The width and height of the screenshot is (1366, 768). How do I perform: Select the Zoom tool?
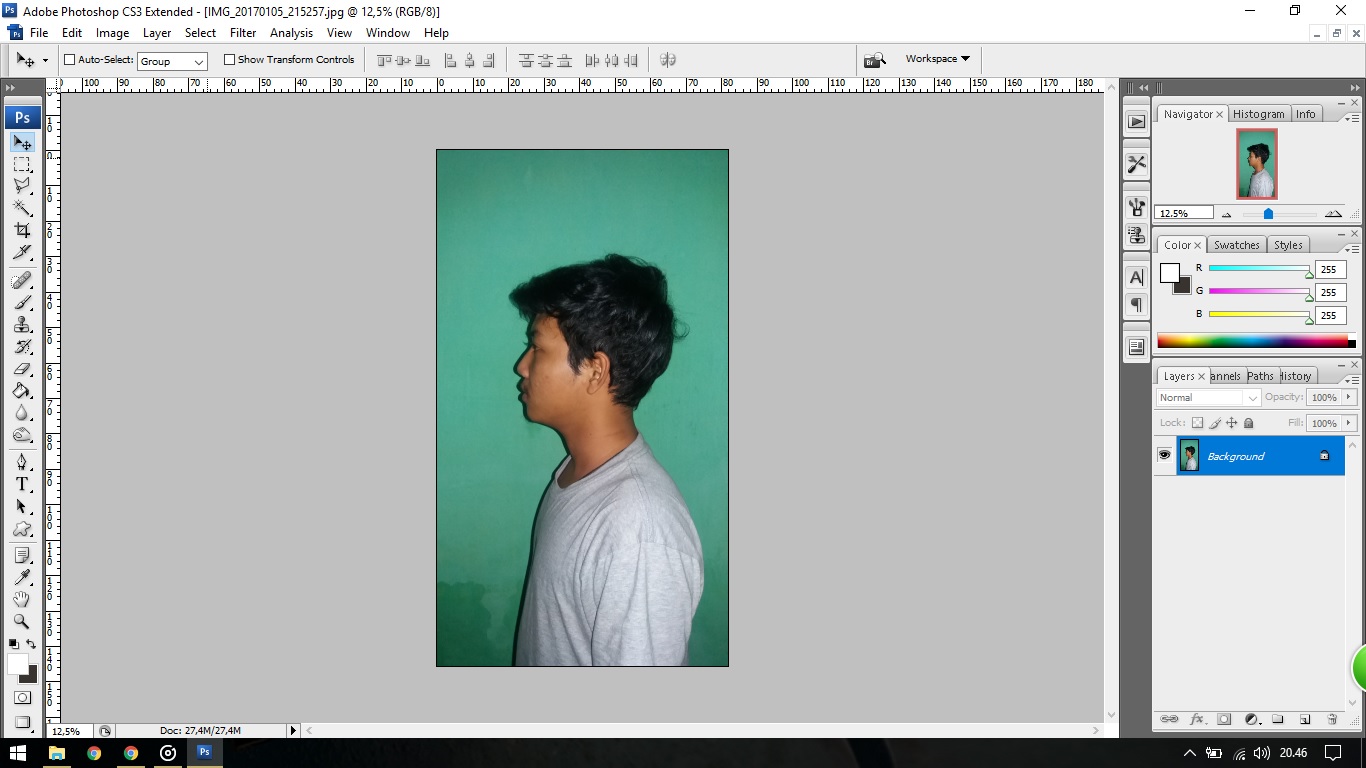22,621
